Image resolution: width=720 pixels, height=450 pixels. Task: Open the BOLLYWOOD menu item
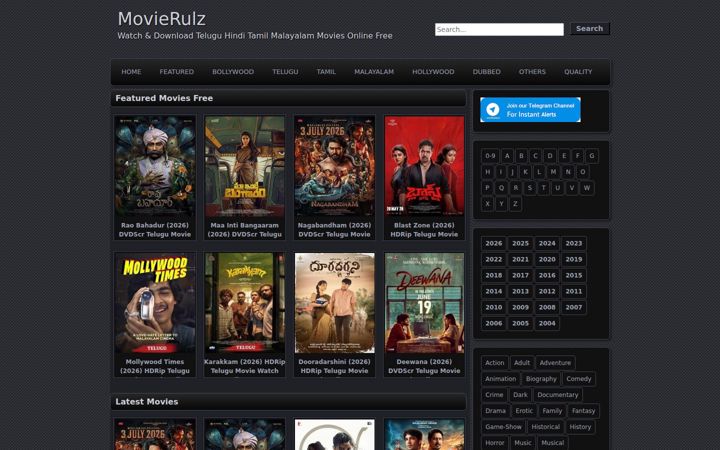[233, 72]
